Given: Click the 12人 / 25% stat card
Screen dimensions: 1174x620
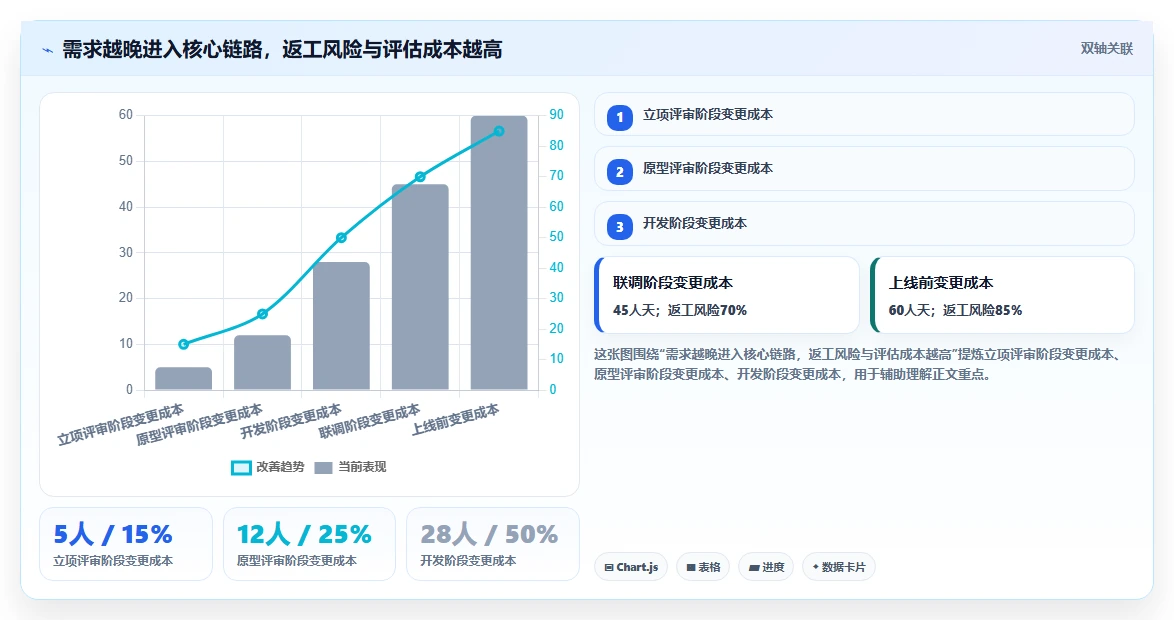Looking at the screenshot, I should tap(309, 544).
